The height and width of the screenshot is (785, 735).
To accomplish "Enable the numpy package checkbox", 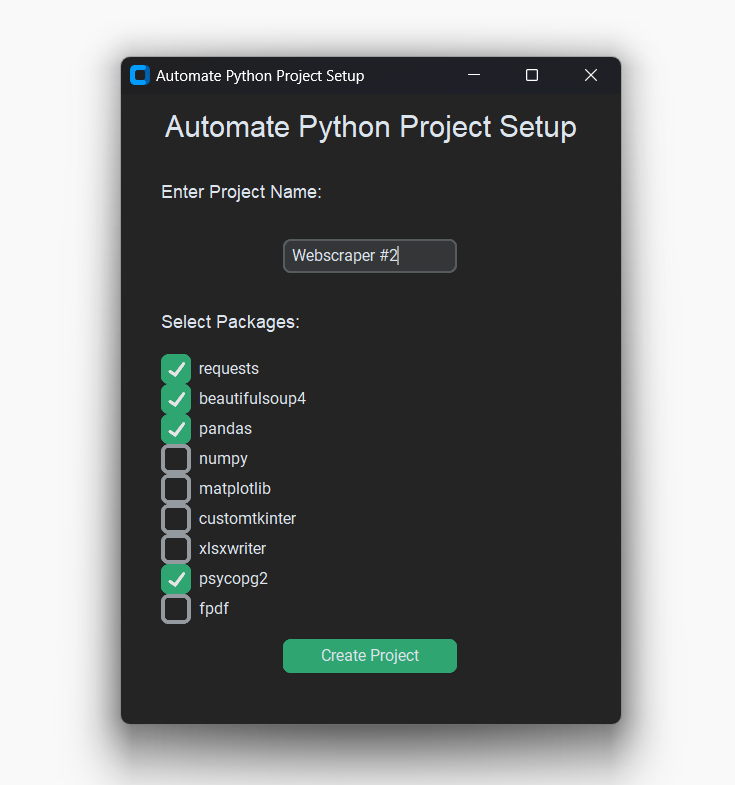I will tap(176, 459).
